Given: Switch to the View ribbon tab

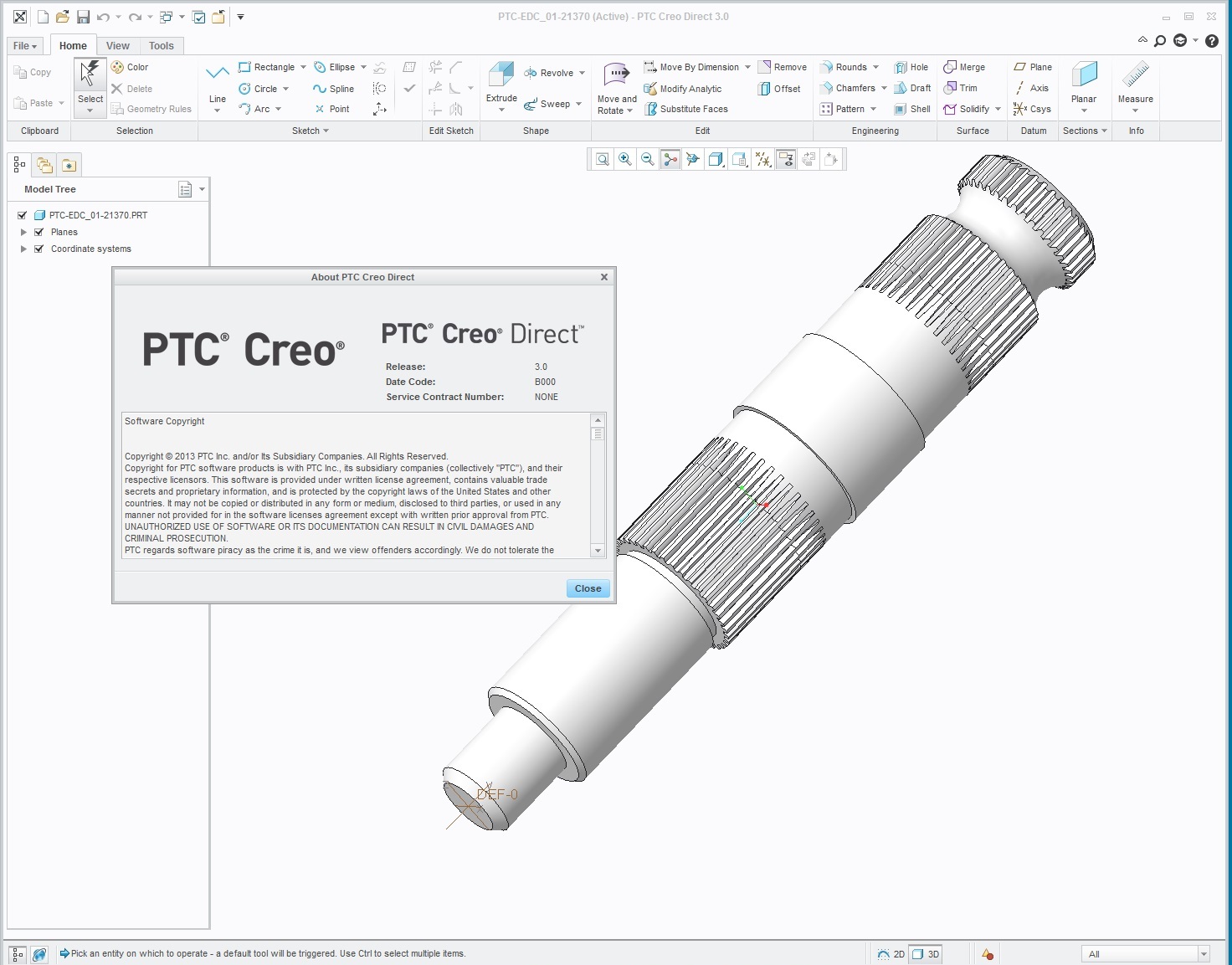Looking at the screenshot, I should click(118, 46).
